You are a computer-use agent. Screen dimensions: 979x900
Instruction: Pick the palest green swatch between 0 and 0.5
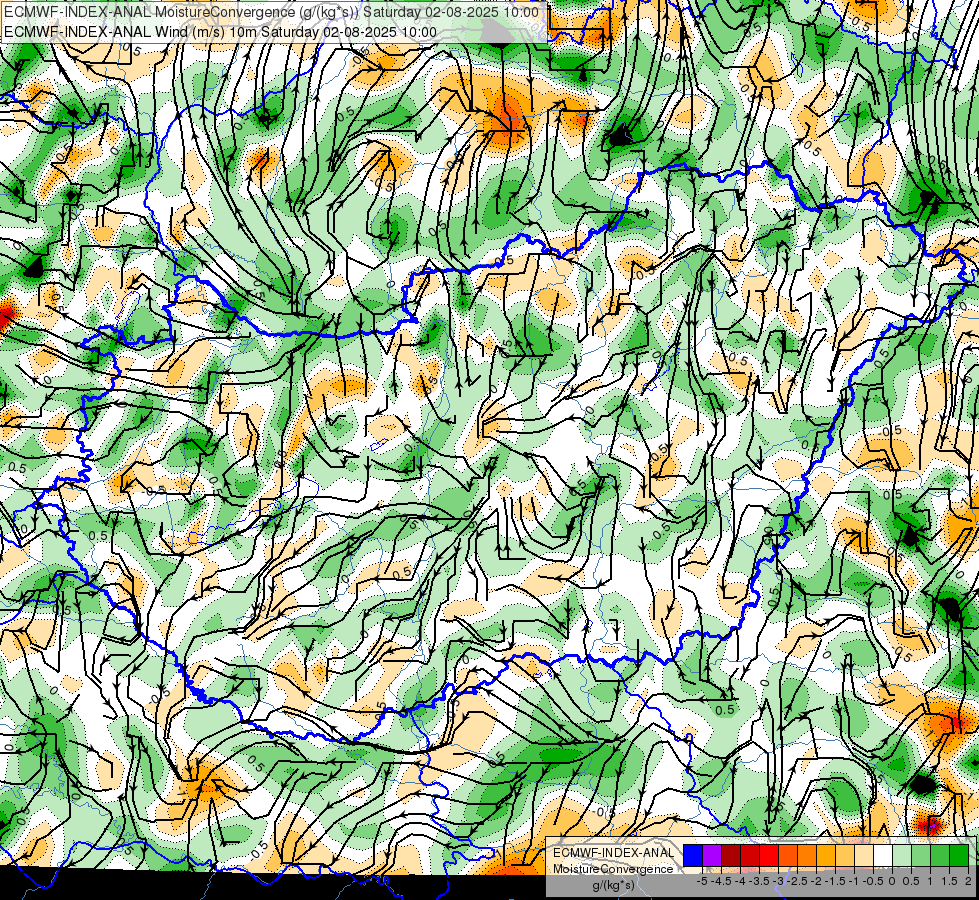(902, 856)
